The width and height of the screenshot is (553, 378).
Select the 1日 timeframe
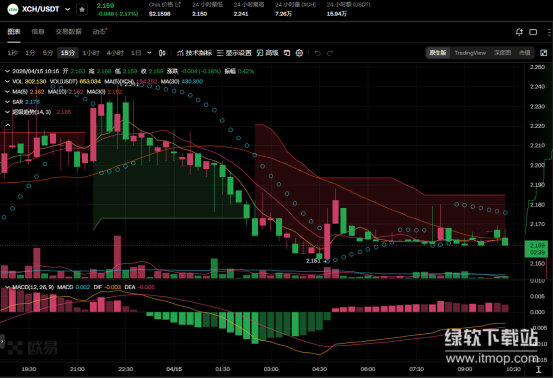click(136, 53)
